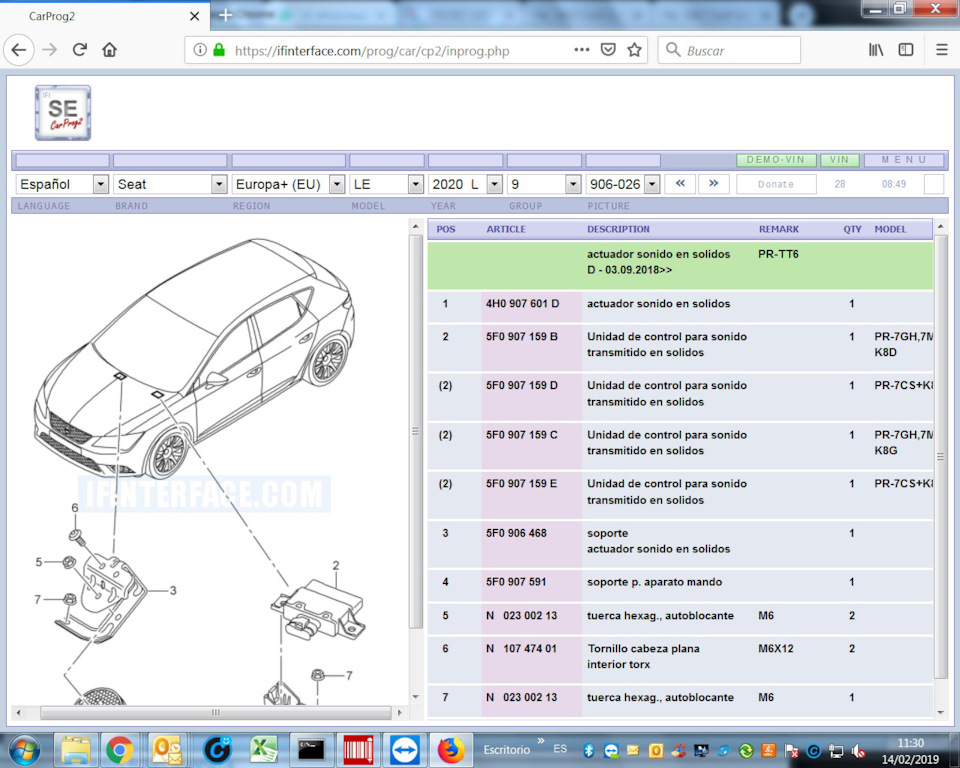Viewport: 960px width, 768px height.
Task: Open the DEMO-VIN search
Action: [775, 160]
